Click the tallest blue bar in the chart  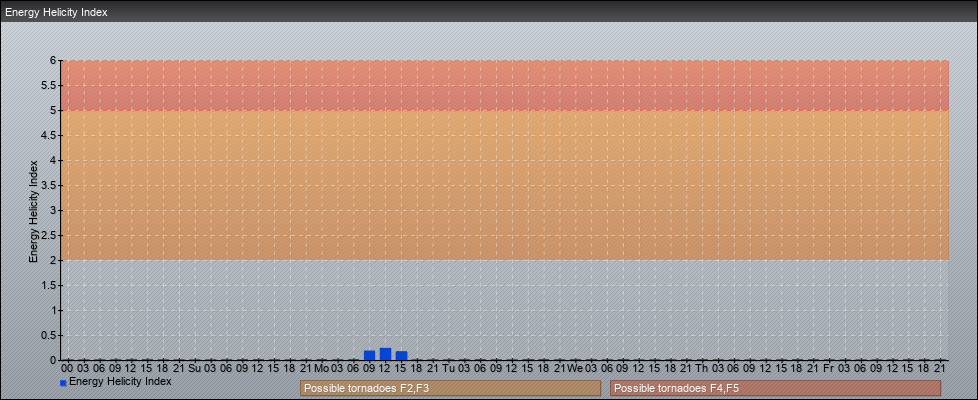[x=385, y=354]
